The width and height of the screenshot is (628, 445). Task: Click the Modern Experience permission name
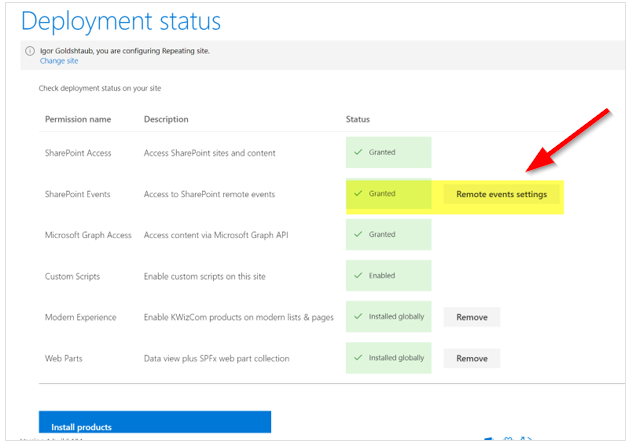[81, 317]
